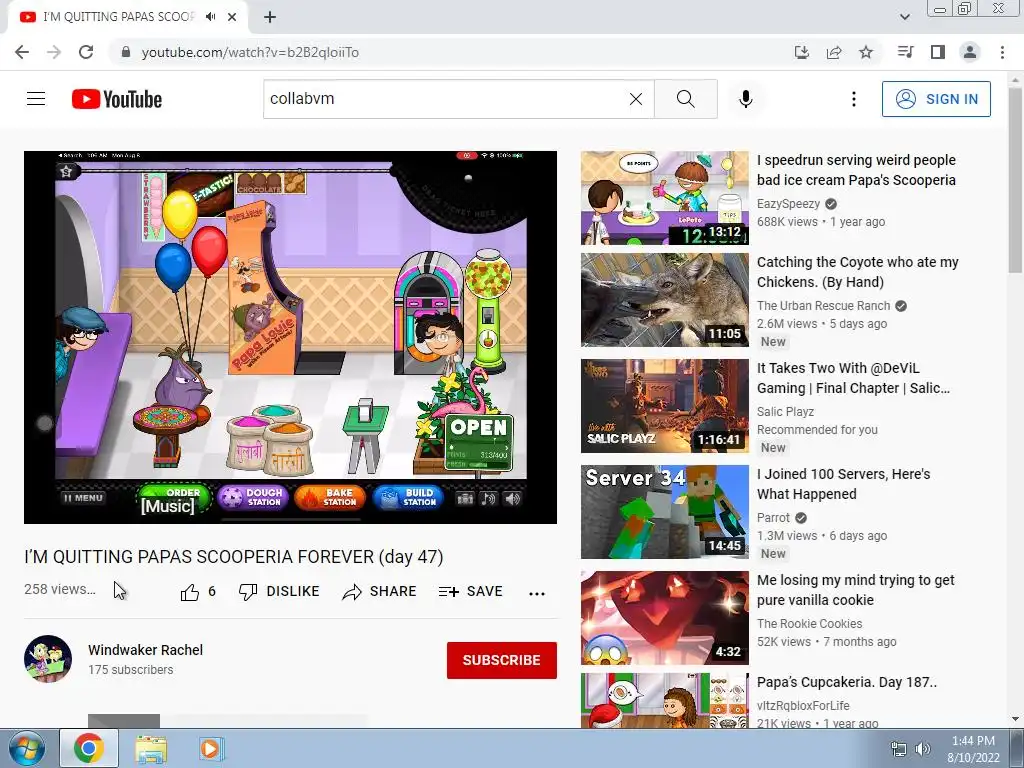Start voice search with the microphone

[745, 99]
